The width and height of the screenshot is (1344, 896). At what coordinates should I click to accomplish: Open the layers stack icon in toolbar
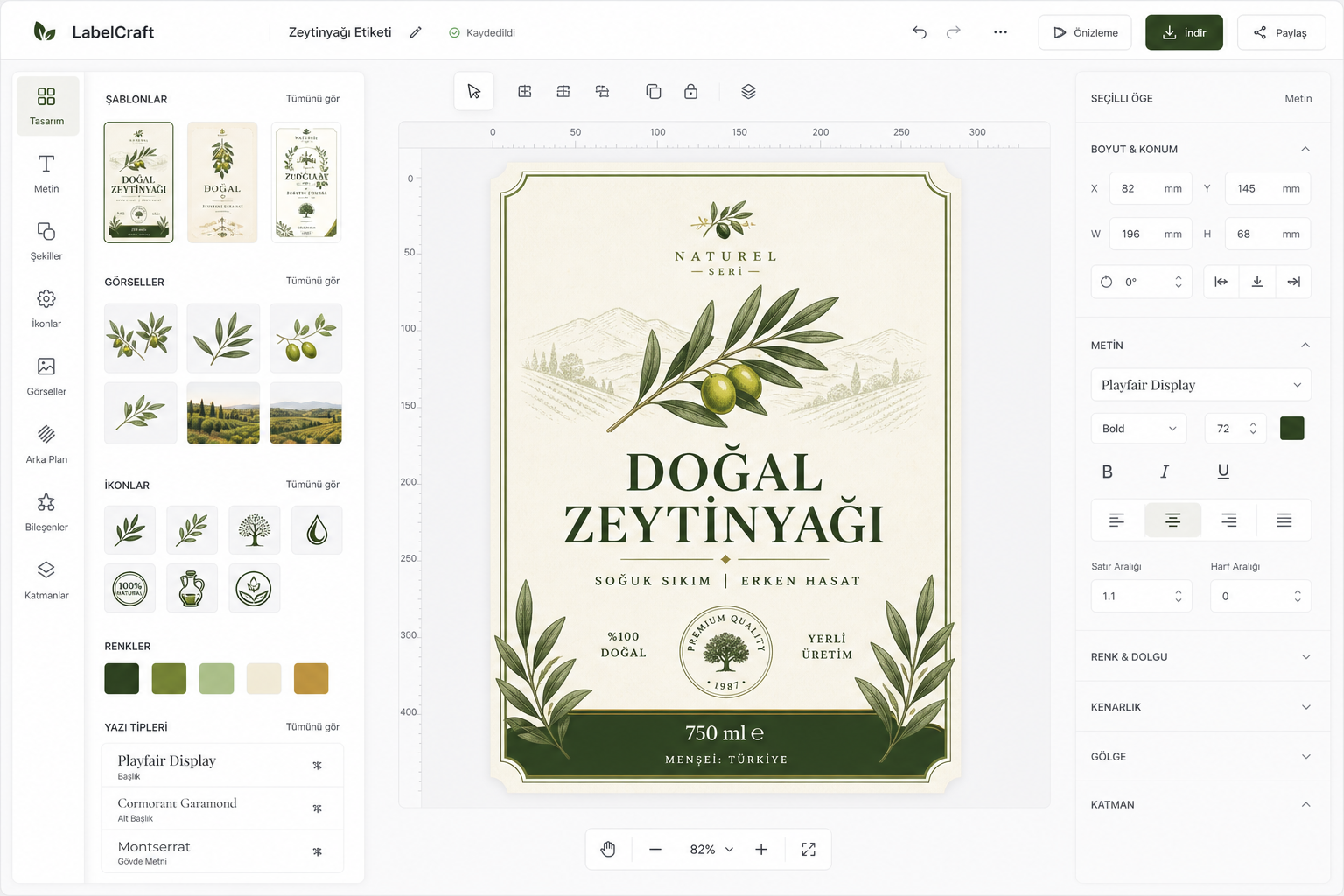[x=748, y=92]
